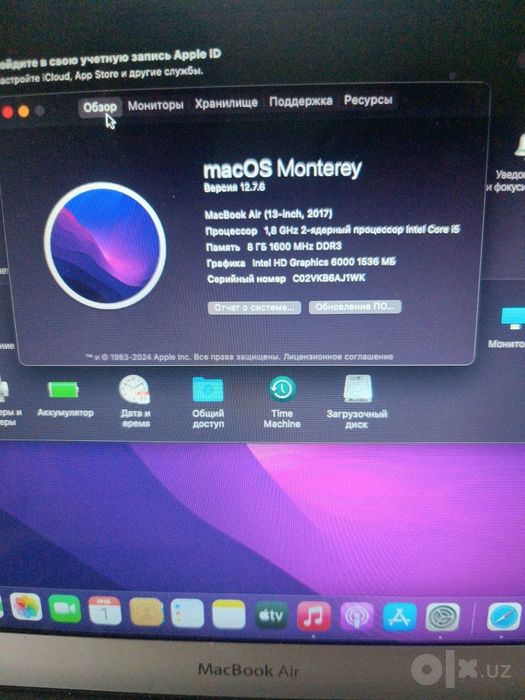525x700 pixels.
Task: Open the Ресурсы tab
Action: point(368,100)
